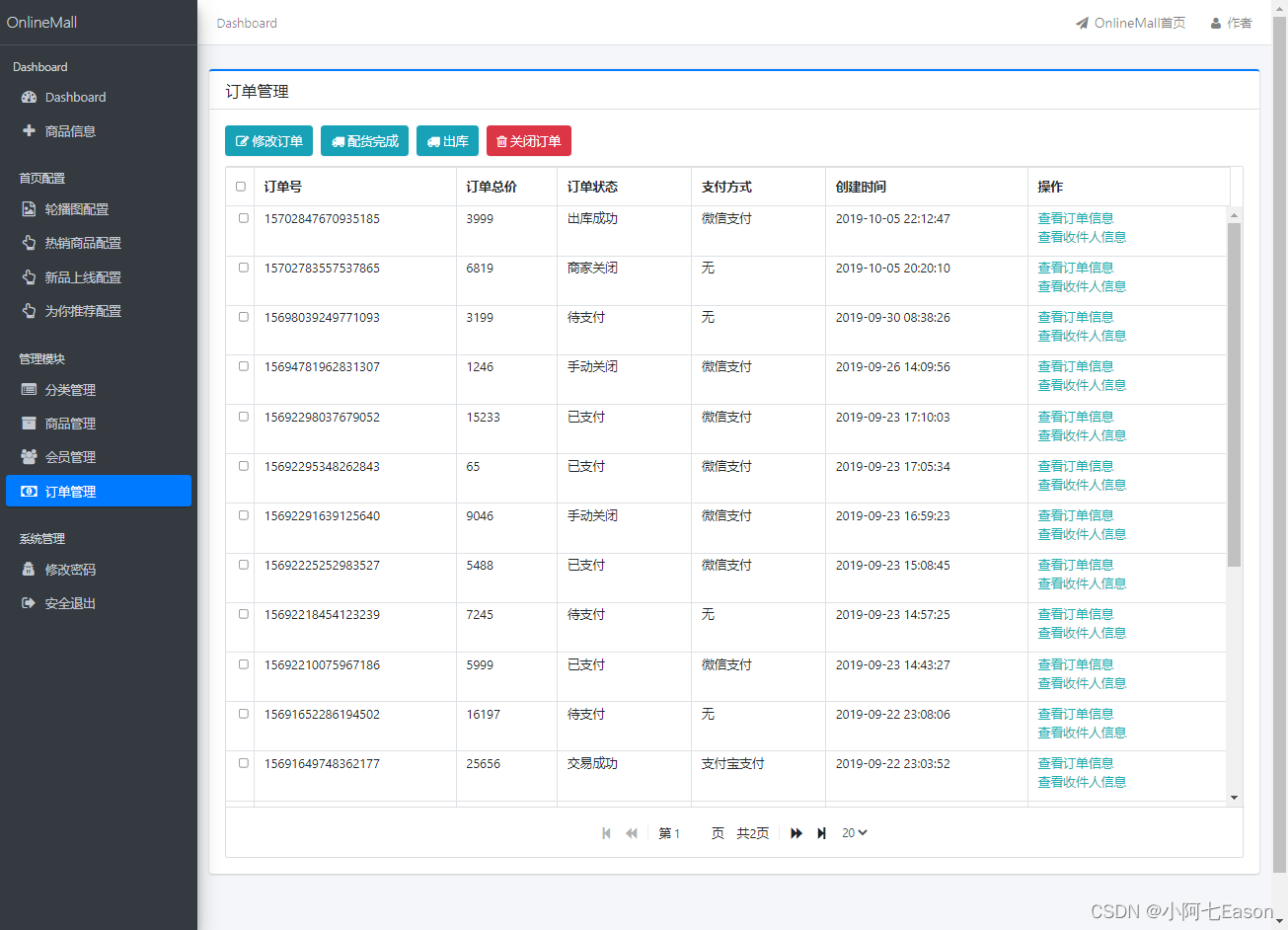Open 分类管理 in the sidebar
This screenshot has height=930, width=1288.
coord(99,390)
